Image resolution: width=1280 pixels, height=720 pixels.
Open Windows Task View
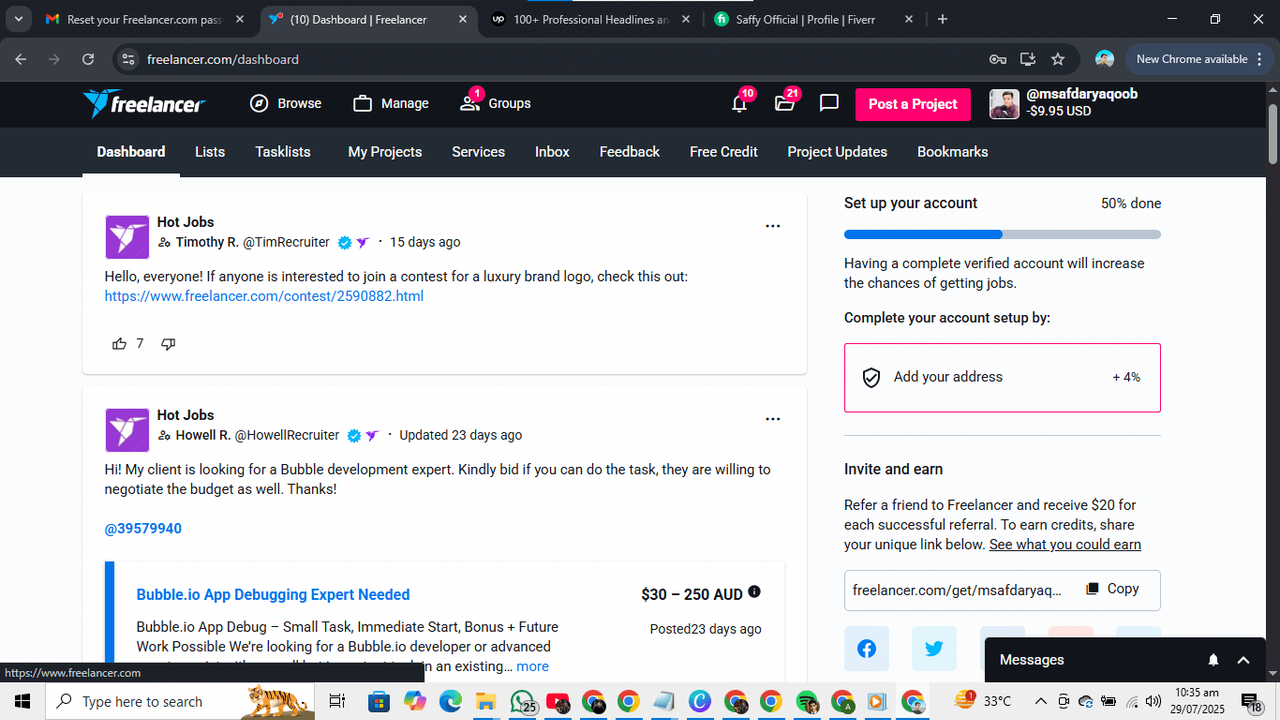click(x=337, y=701)
